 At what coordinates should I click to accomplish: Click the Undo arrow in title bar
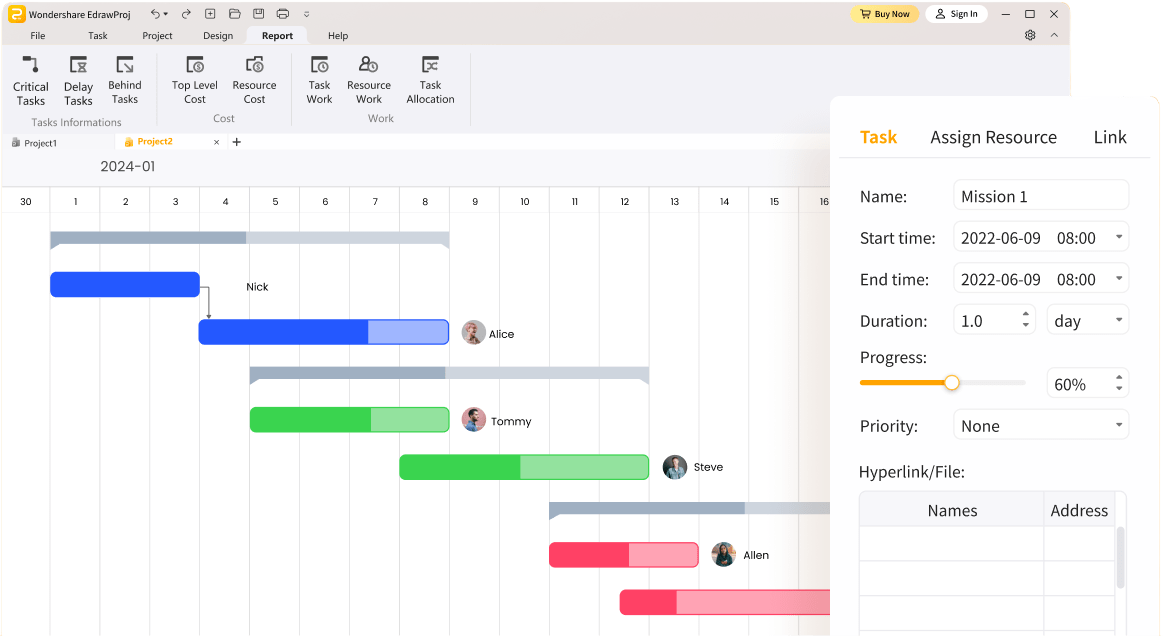coord(155,13)
